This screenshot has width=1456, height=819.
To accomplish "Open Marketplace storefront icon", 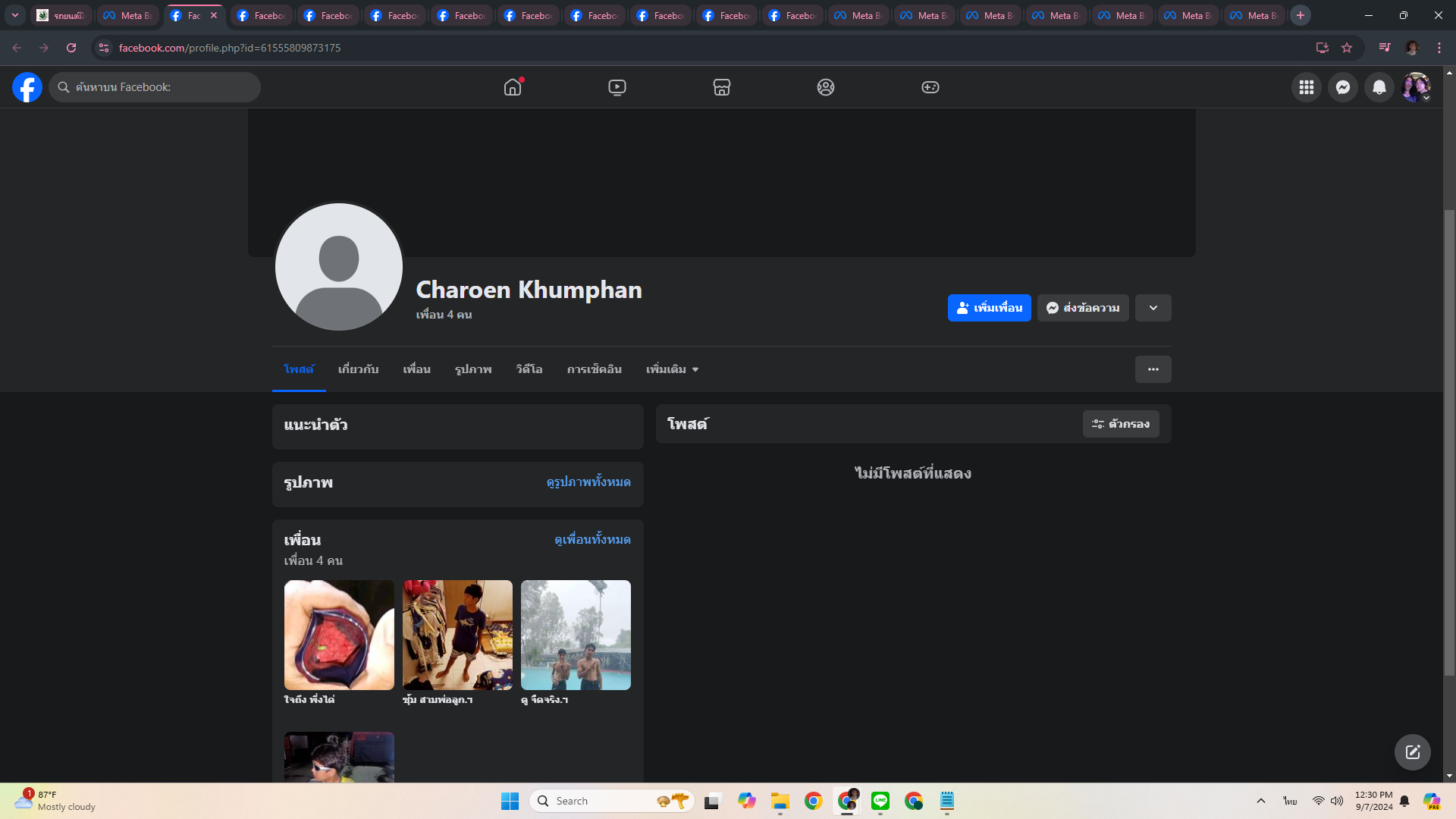I will [722, 87].
